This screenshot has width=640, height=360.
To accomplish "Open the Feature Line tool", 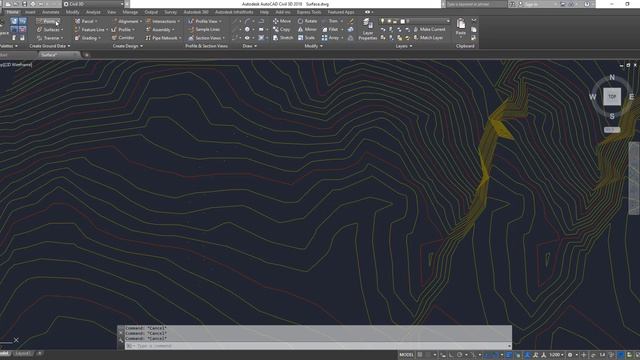I will (x=91, y=30).
